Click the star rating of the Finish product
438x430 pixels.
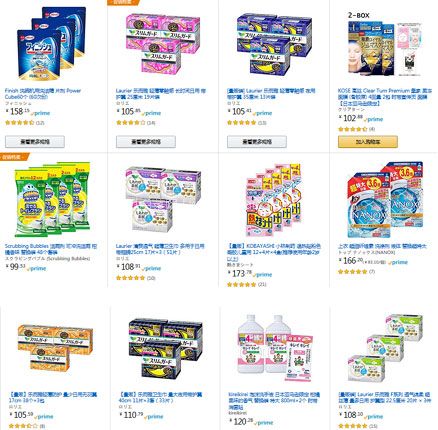pyautogui.click(x=20, y=123)
